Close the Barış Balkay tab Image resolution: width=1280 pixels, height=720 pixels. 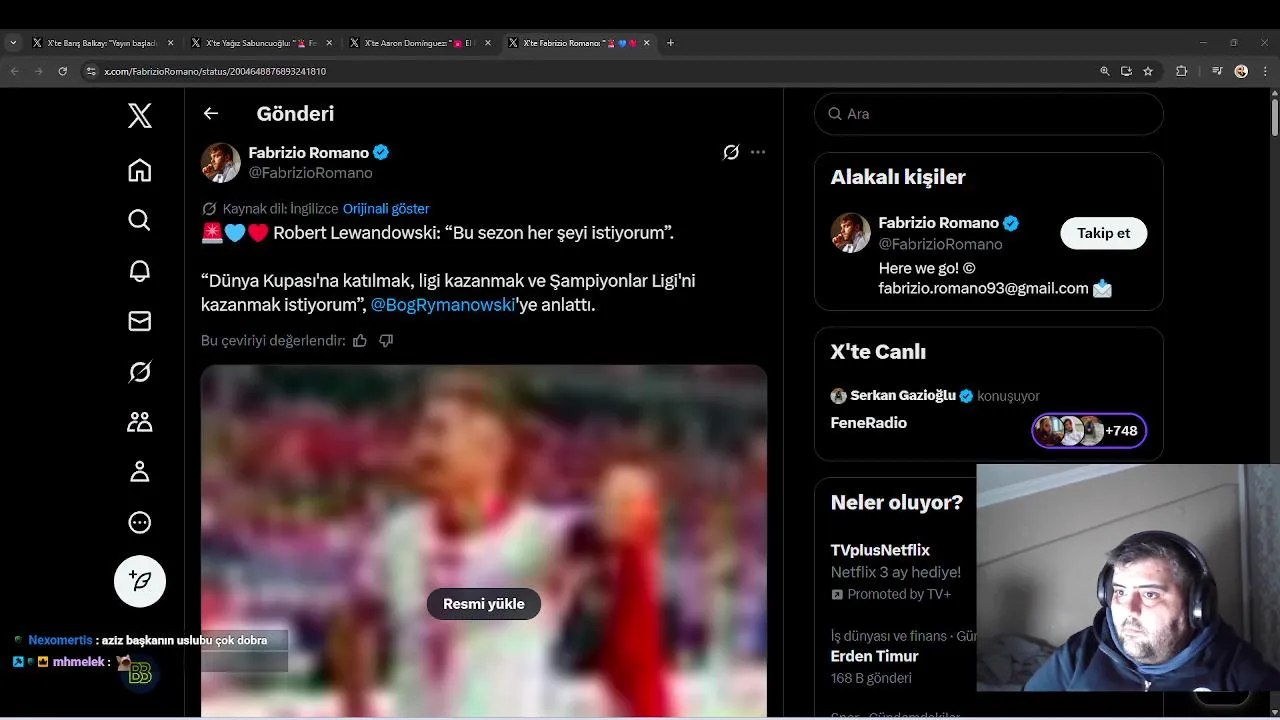click(171, 43)
